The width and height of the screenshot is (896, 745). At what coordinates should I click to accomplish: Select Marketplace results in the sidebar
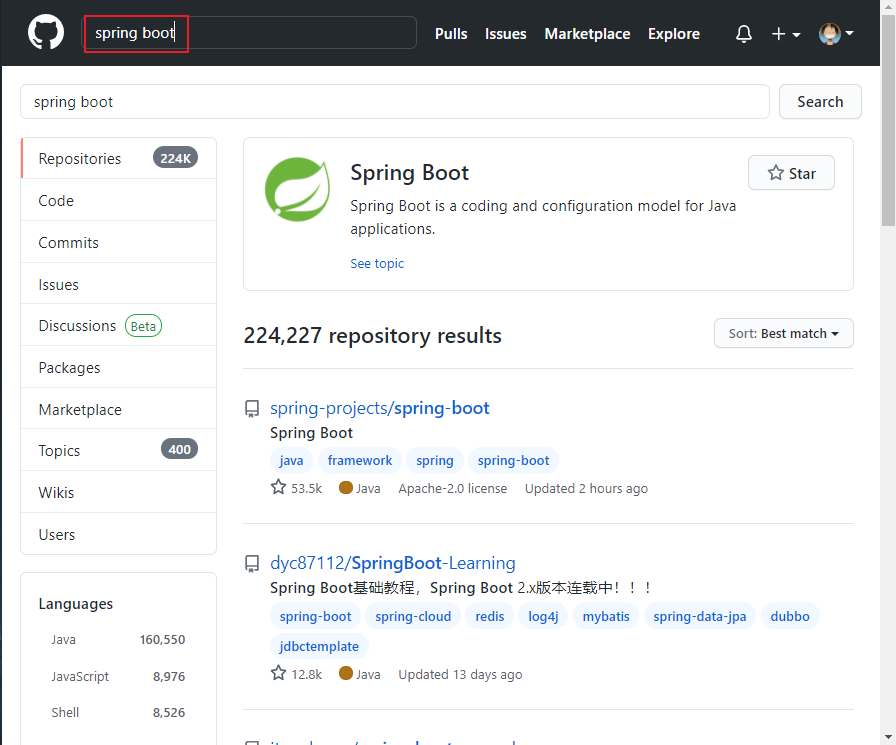[x=118, y=409]
